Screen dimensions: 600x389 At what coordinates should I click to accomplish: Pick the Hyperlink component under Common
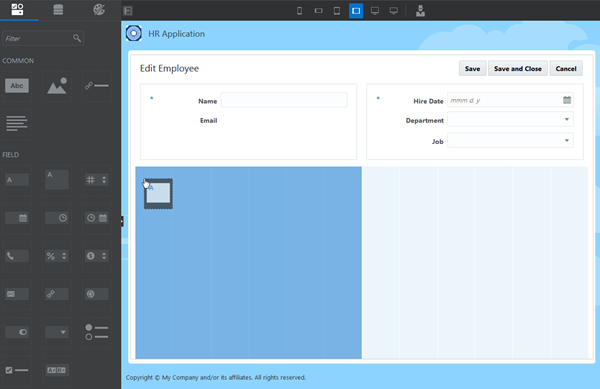coord(96,86)
